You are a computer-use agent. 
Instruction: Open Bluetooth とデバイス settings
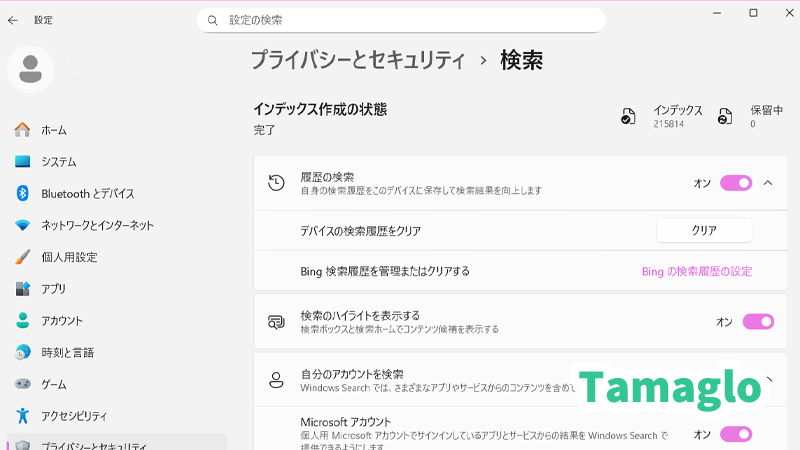[x=87, y=194]
